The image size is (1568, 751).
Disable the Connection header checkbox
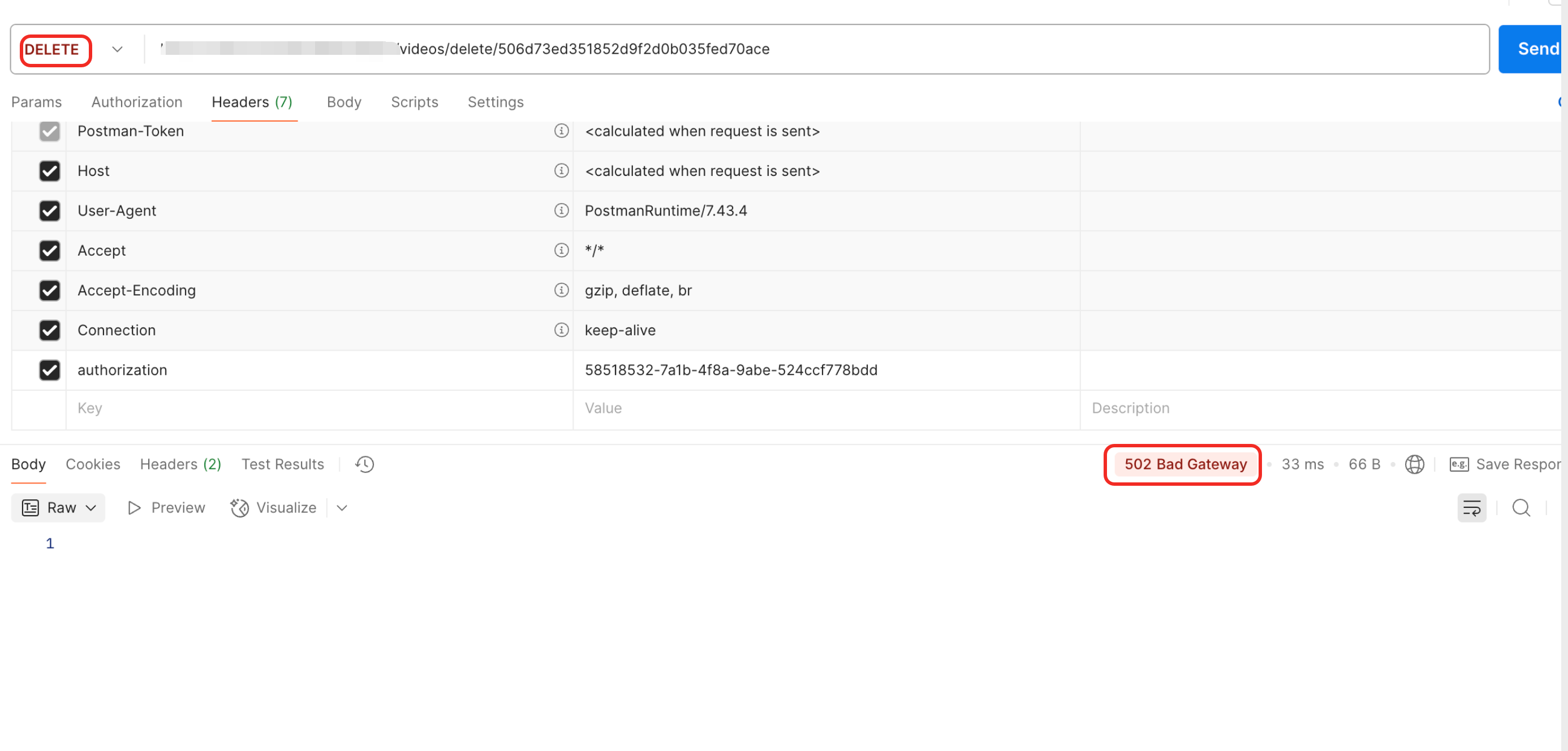click(x=49, y=330)
